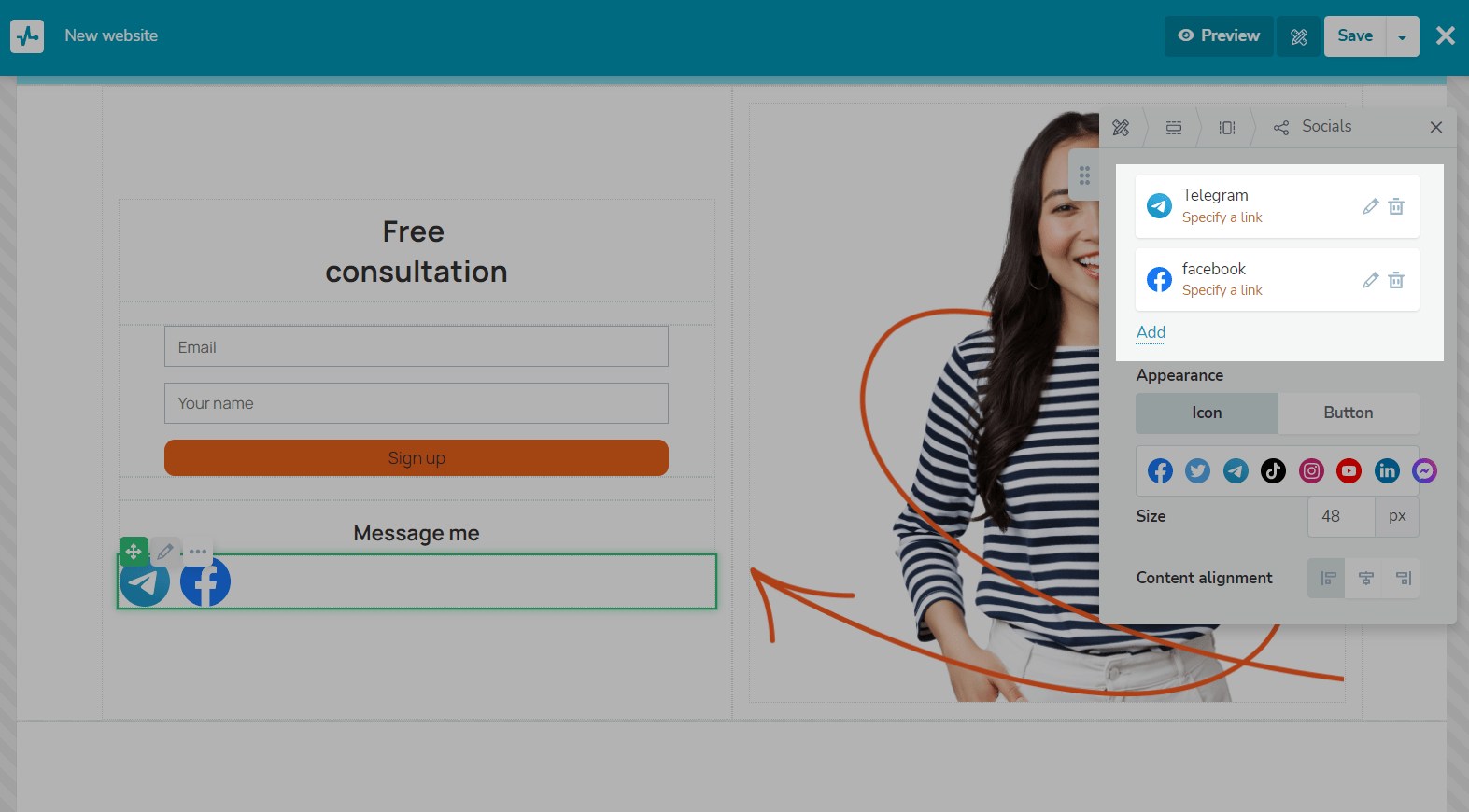Delete the Telegram social entry
1469x812 pixels.
1396,206
